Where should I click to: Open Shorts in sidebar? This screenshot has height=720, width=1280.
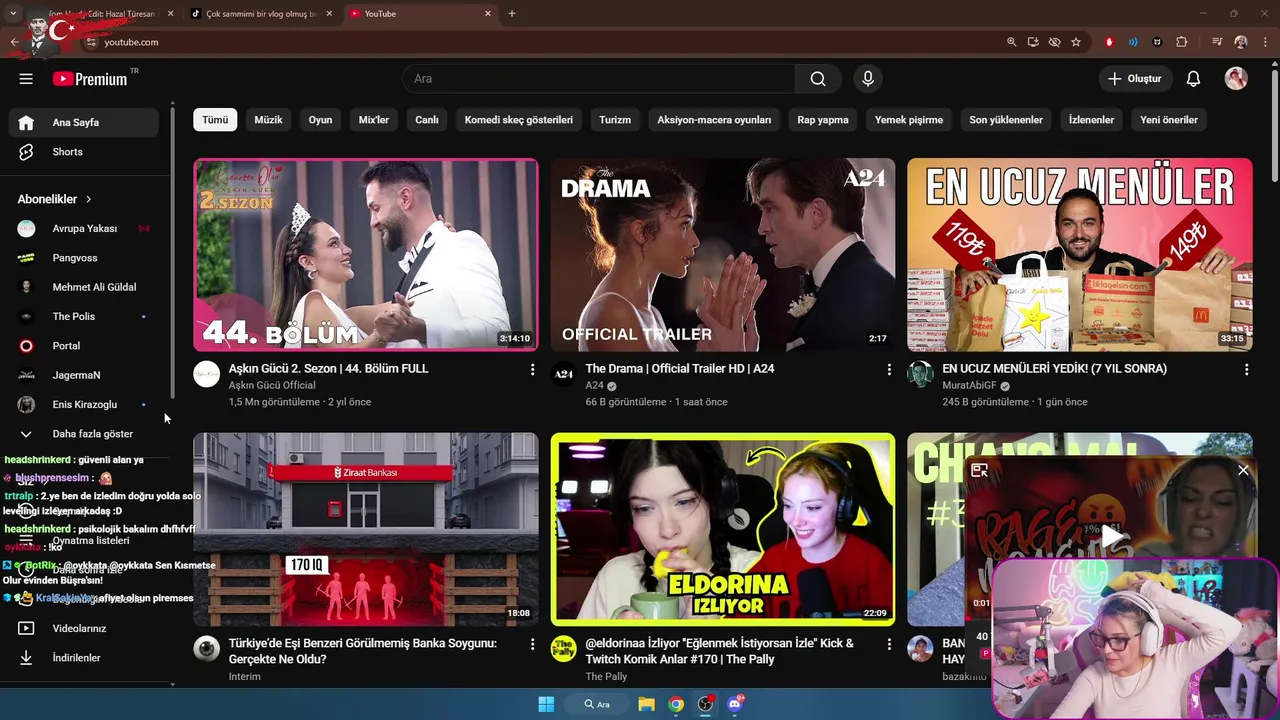click(84, 152)
